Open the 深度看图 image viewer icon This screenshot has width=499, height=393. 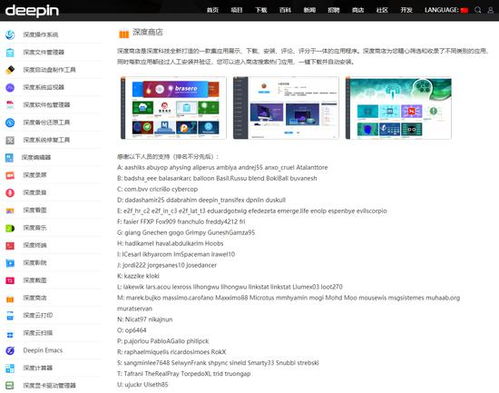tap(10, 210)
